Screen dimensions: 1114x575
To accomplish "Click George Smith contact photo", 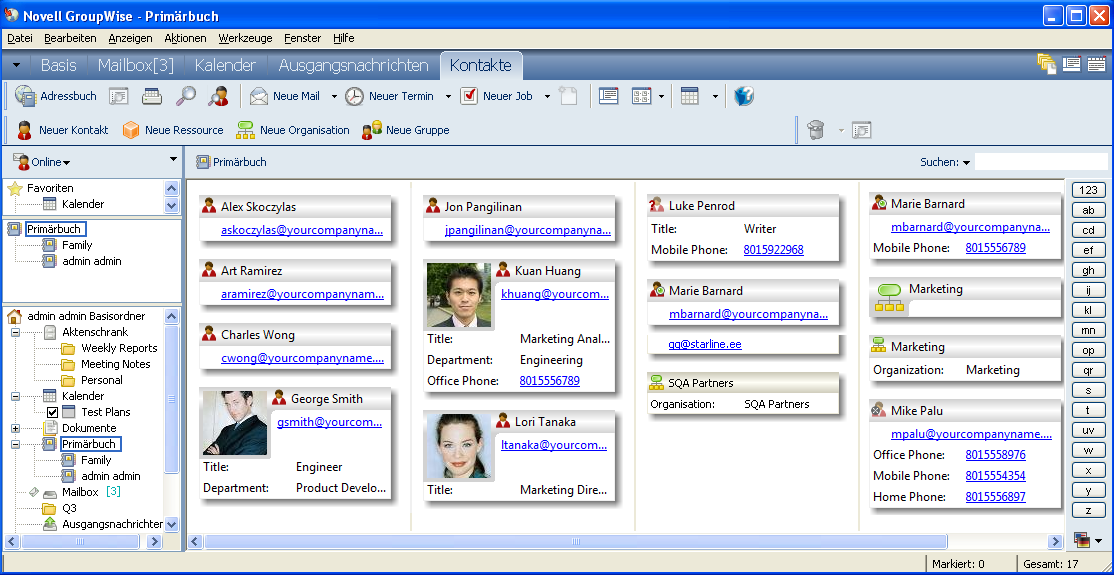I will [234, 423].
